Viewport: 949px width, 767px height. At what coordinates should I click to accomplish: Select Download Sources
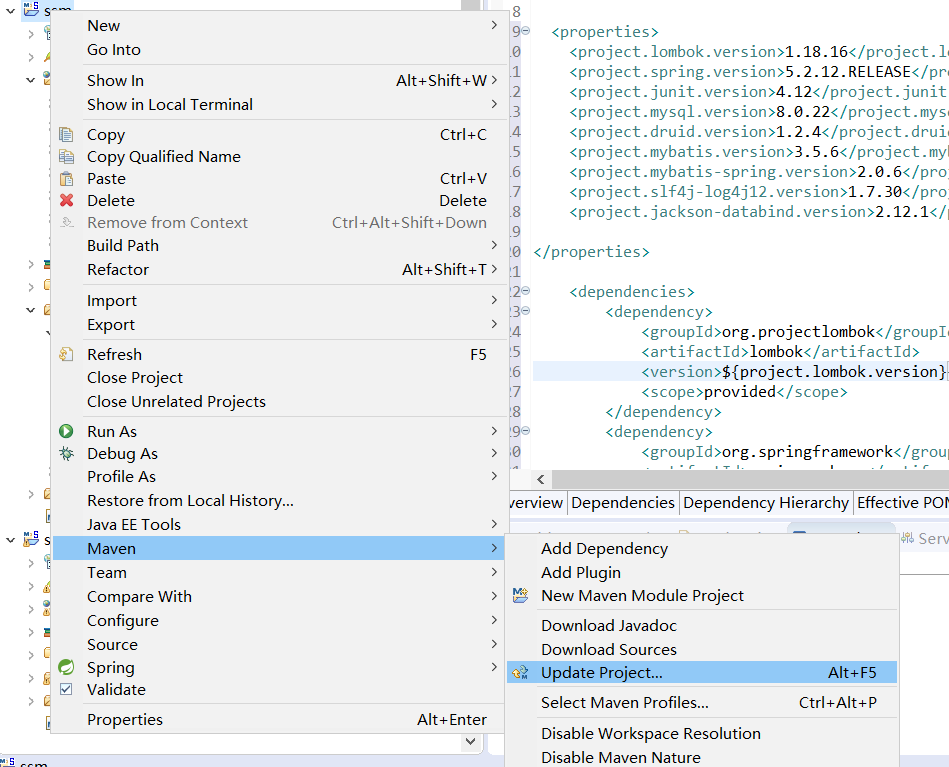702,649
